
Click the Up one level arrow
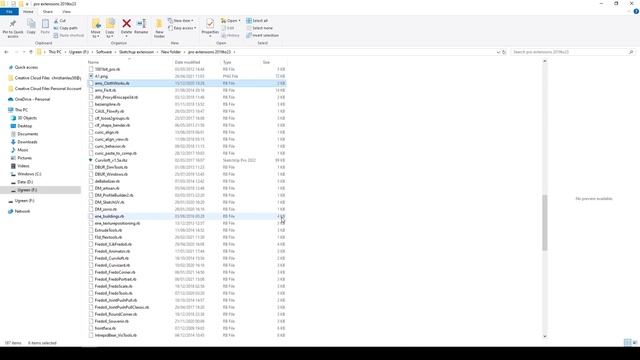click(x=31, y=52)
